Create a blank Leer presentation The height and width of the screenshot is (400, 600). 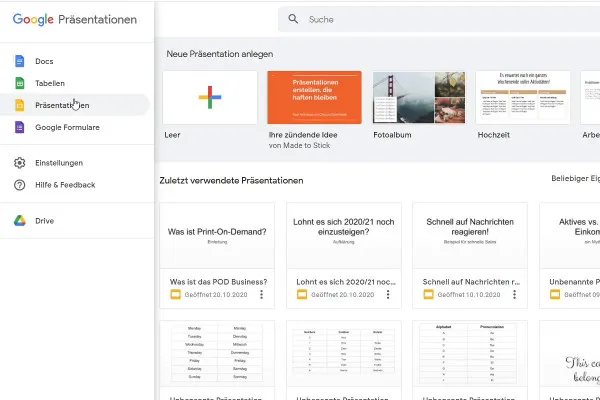[x=210, y=97]
